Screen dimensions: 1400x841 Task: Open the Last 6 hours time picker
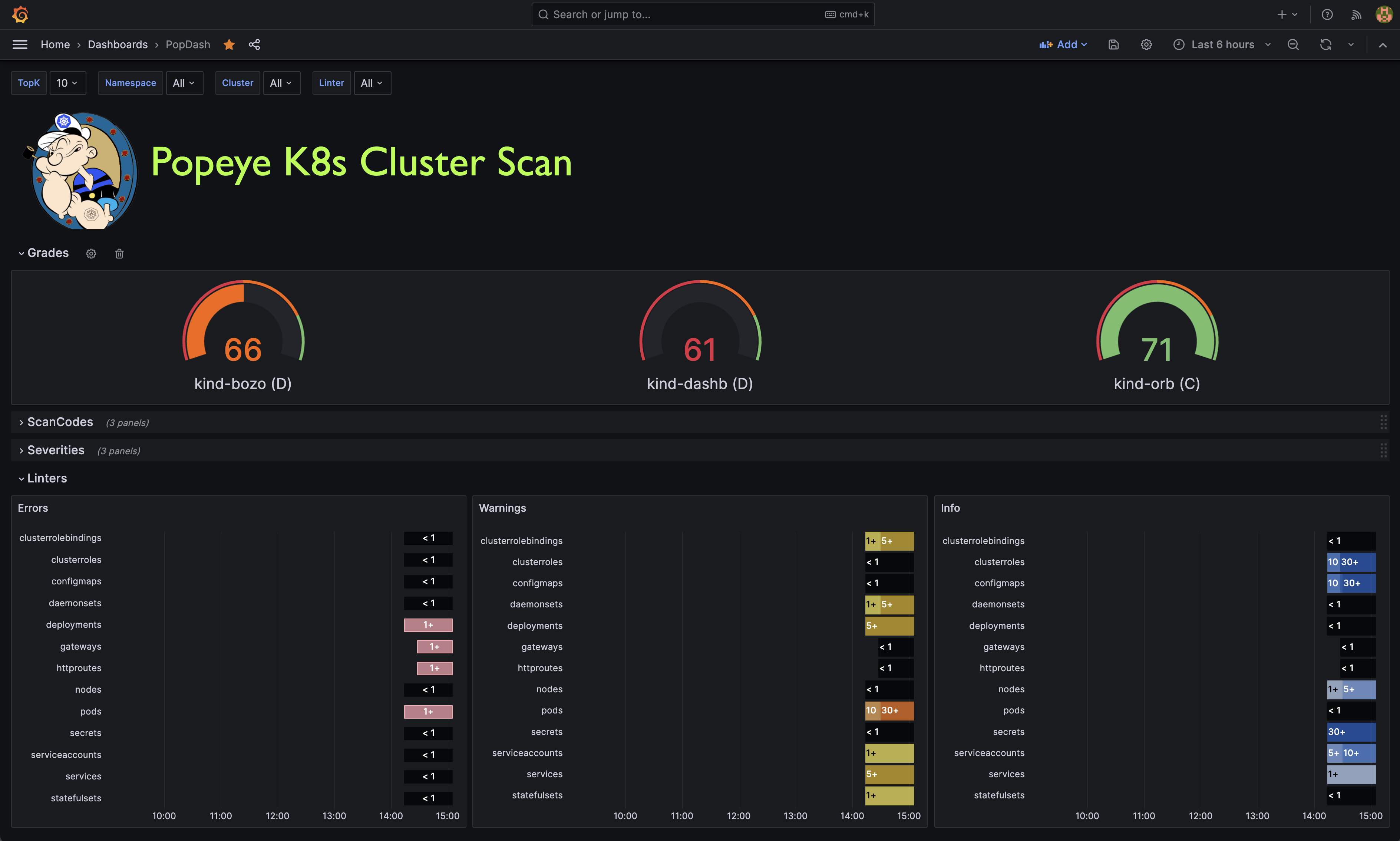coord(1222,44)
